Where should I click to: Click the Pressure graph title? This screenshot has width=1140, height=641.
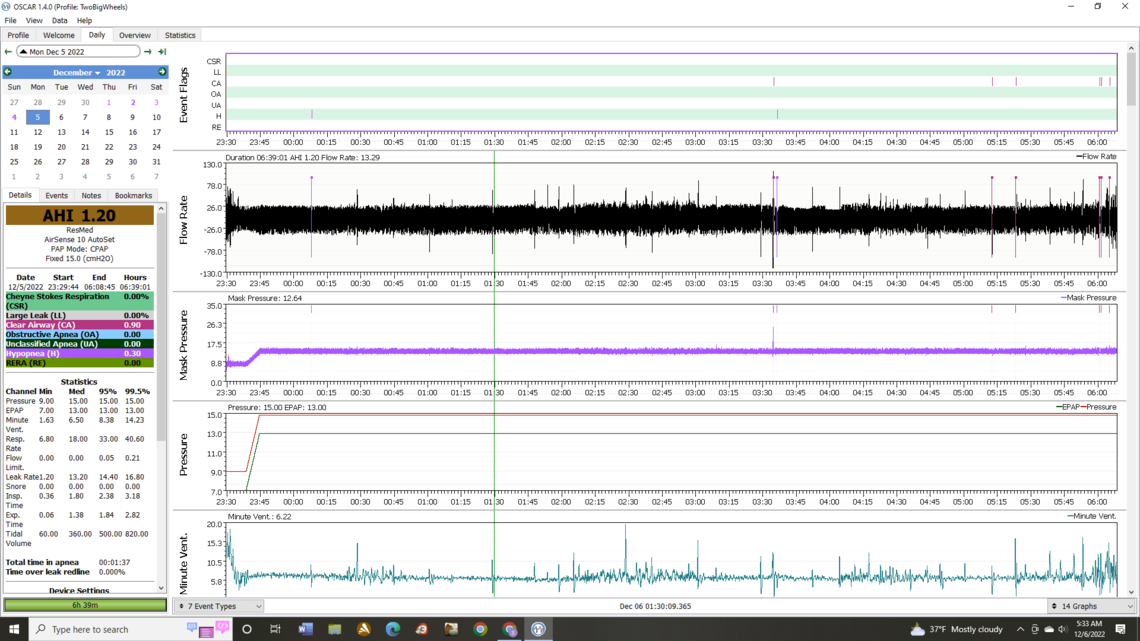(x=183, y=455)
